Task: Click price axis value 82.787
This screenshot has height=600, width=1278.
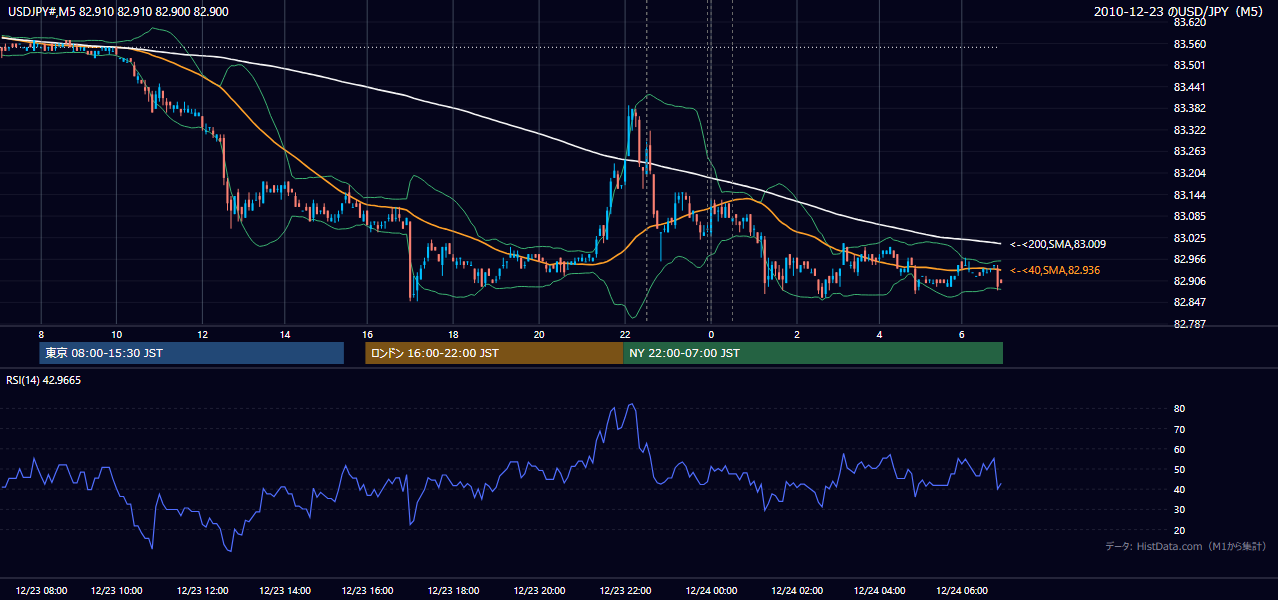Action: tap(1188, 323)
